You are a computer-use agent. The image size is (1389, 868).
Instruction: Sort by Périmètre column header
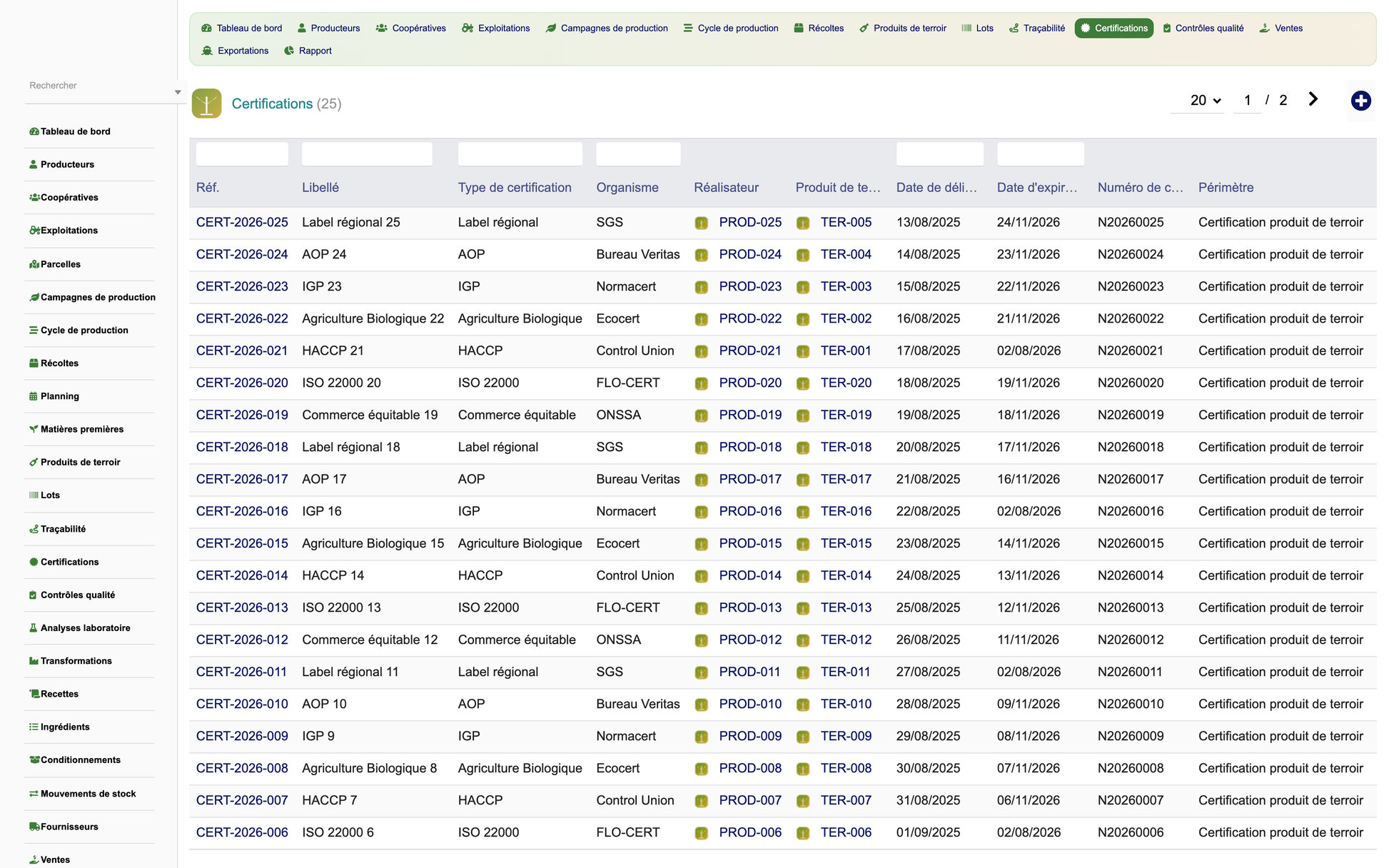point(1226,188)
